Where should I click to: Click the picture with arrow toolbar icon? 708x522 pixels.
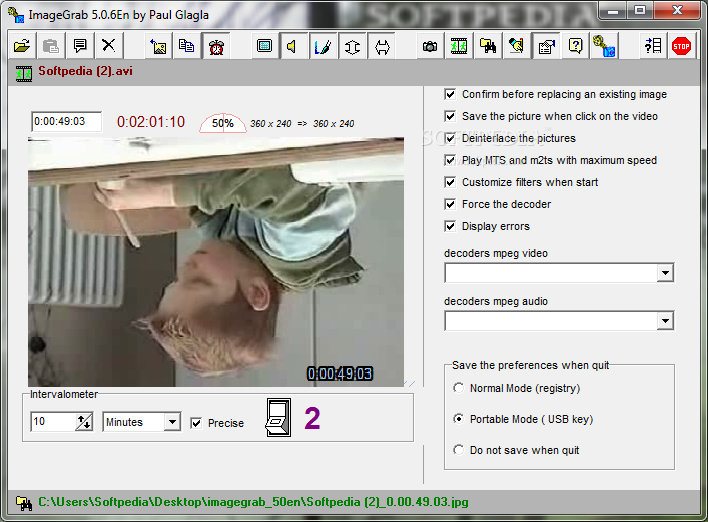coord(158,46)
